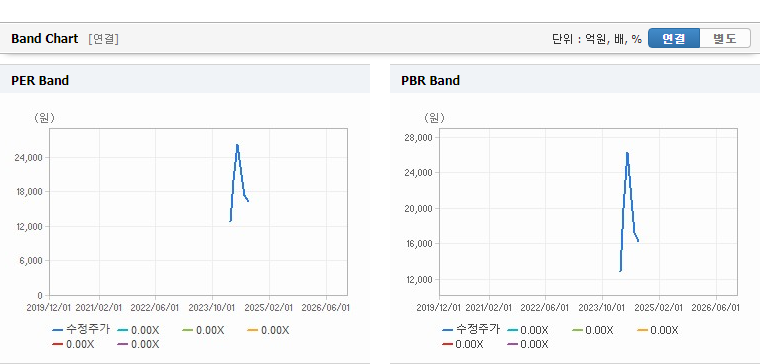Click 2025/02/01 date on PBR Band axis
Screen dimensions: 760x364
click(x=660, y=308)
